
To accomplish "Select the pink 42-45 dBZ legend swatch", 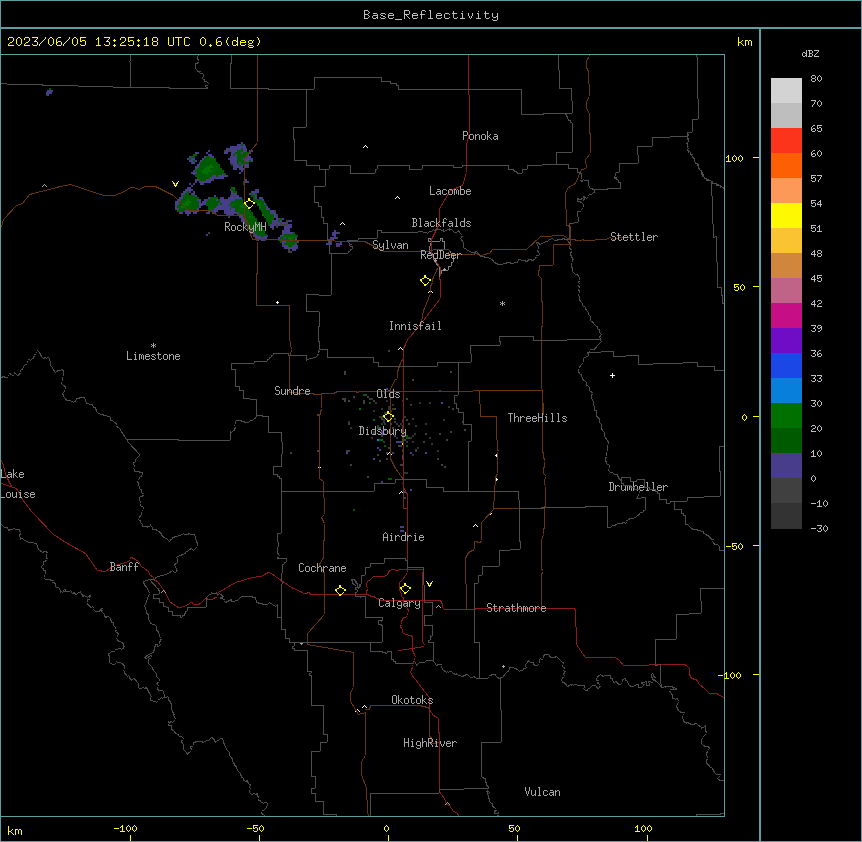I will [786, 291].
